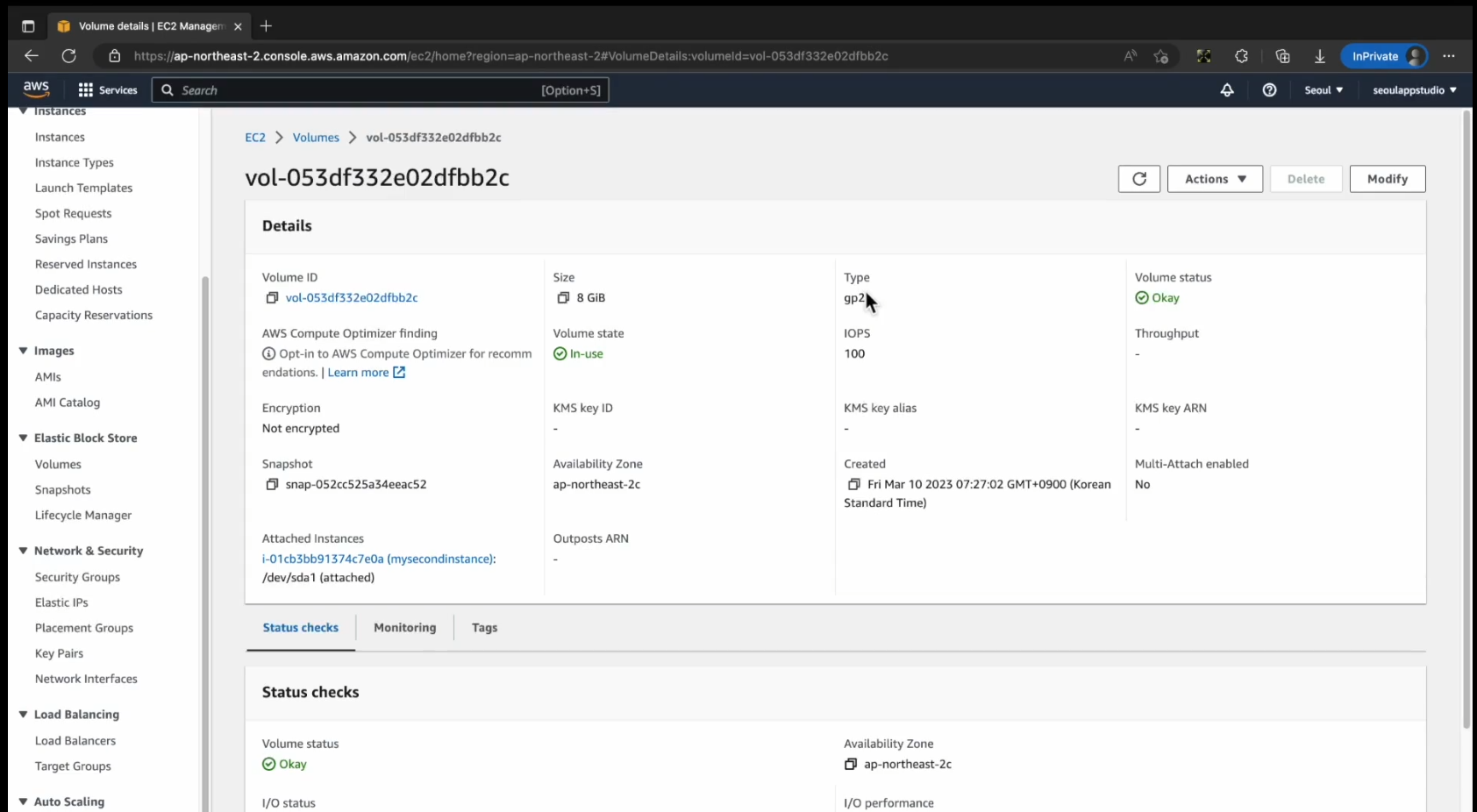Click the AWS logo home icon
This screenshot has height=812, width=1477.
tap(36, 89)
